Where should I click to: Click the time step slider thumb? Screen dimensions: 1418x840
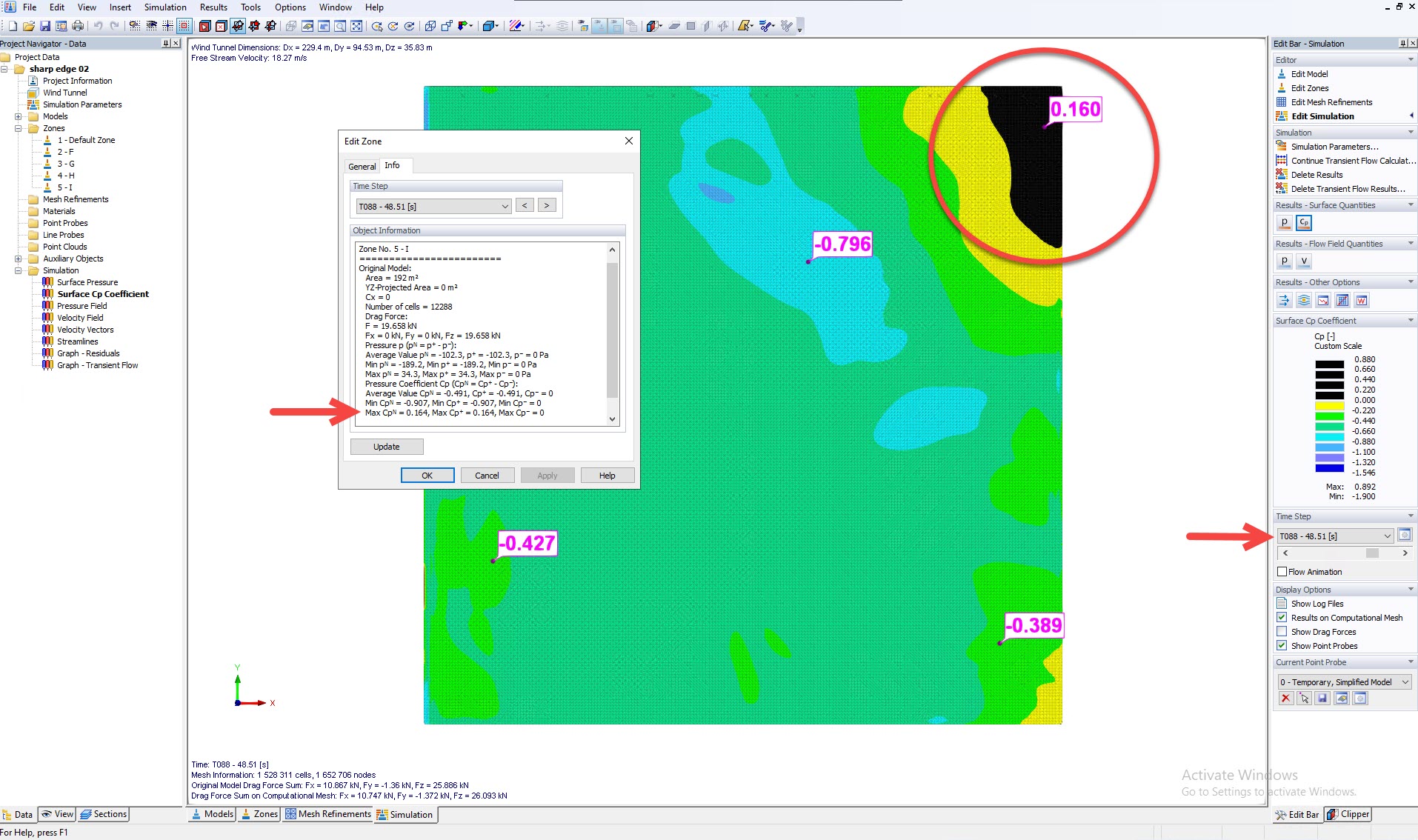pos(1372,553)
